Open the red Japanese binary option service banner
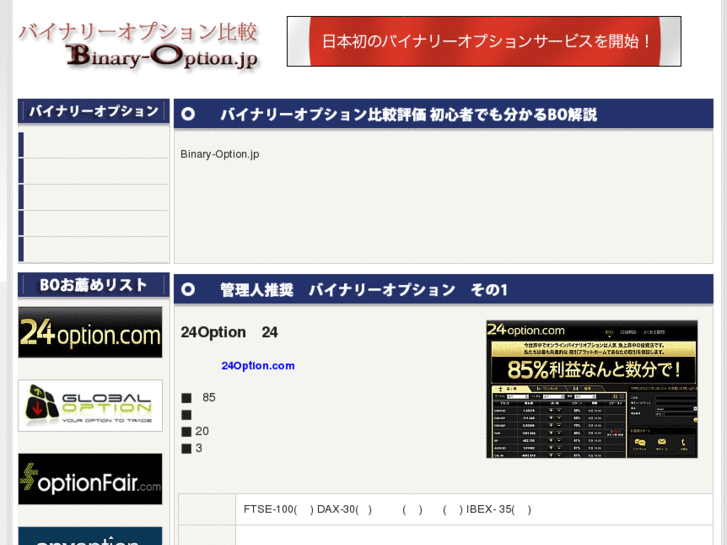Screen dimensions: 727x545 point(484,41)
